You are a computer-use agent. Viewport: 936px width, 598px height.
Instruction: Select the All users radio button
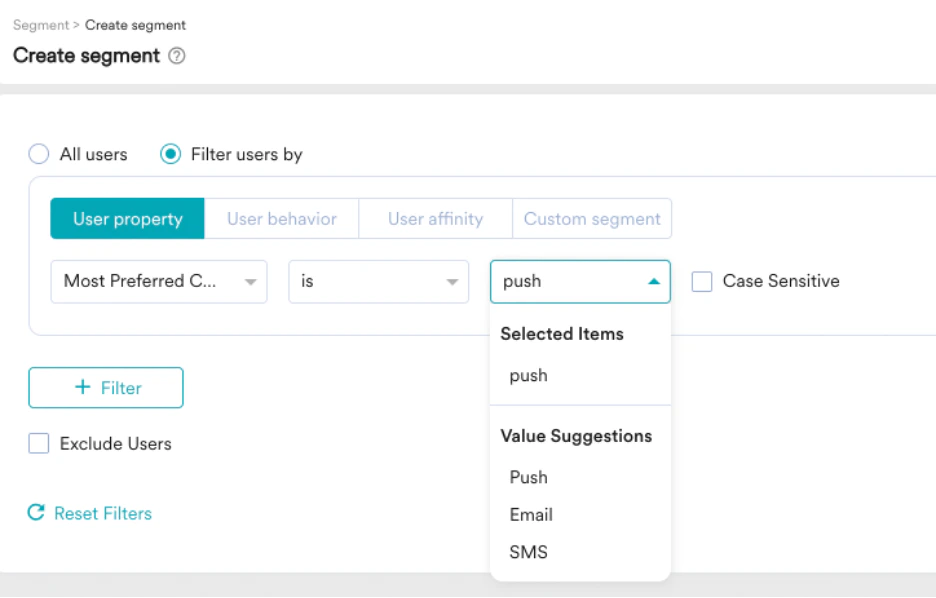tap(39, 155)
